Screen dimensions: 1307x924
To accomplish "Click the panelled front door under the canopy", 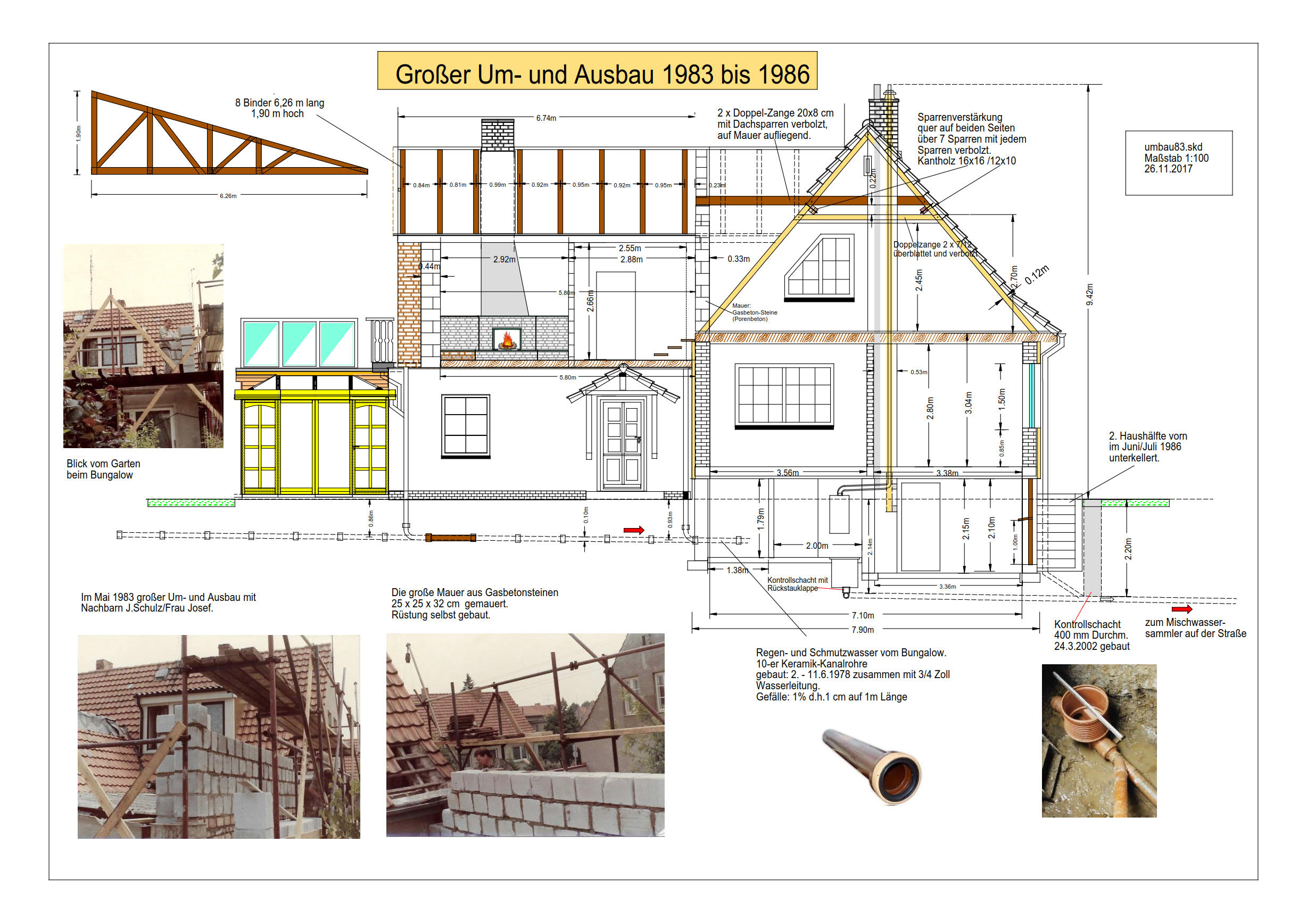I will 622,444.
